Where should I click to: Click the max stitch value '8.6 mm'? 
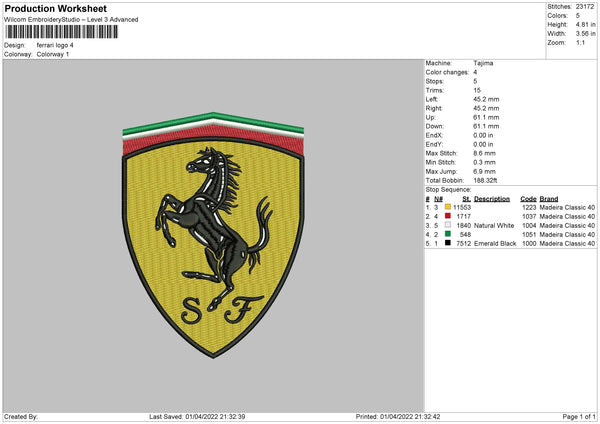(x=484, y=153)
